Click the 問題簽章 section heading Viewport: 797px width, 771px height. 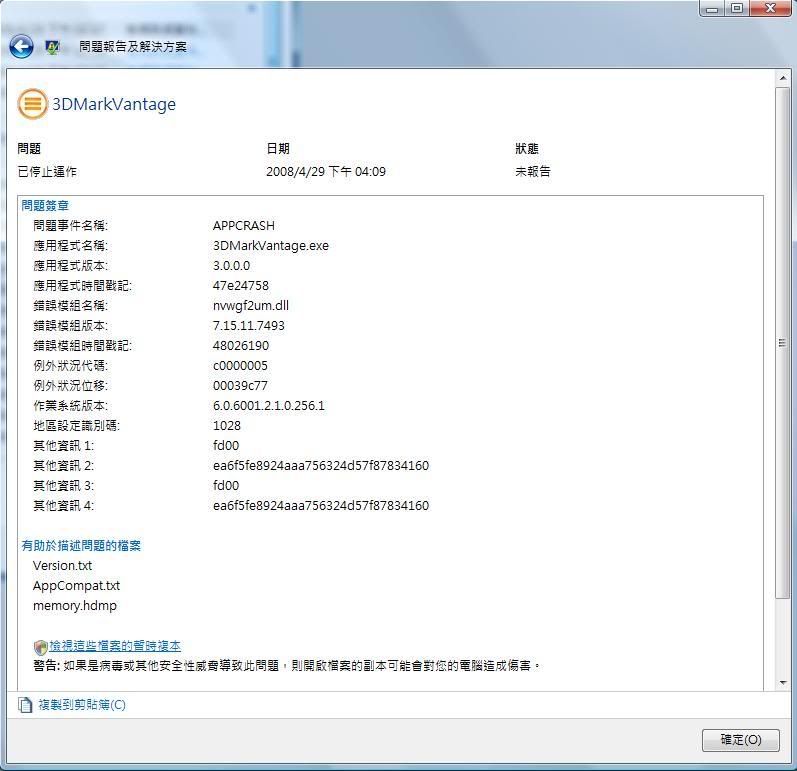tap(45, 205)
